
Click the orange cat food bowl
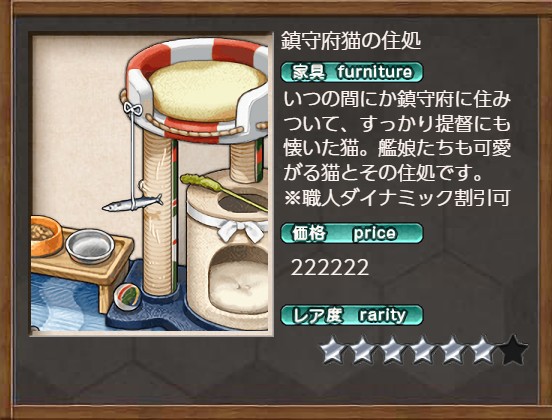click(46, 236)
